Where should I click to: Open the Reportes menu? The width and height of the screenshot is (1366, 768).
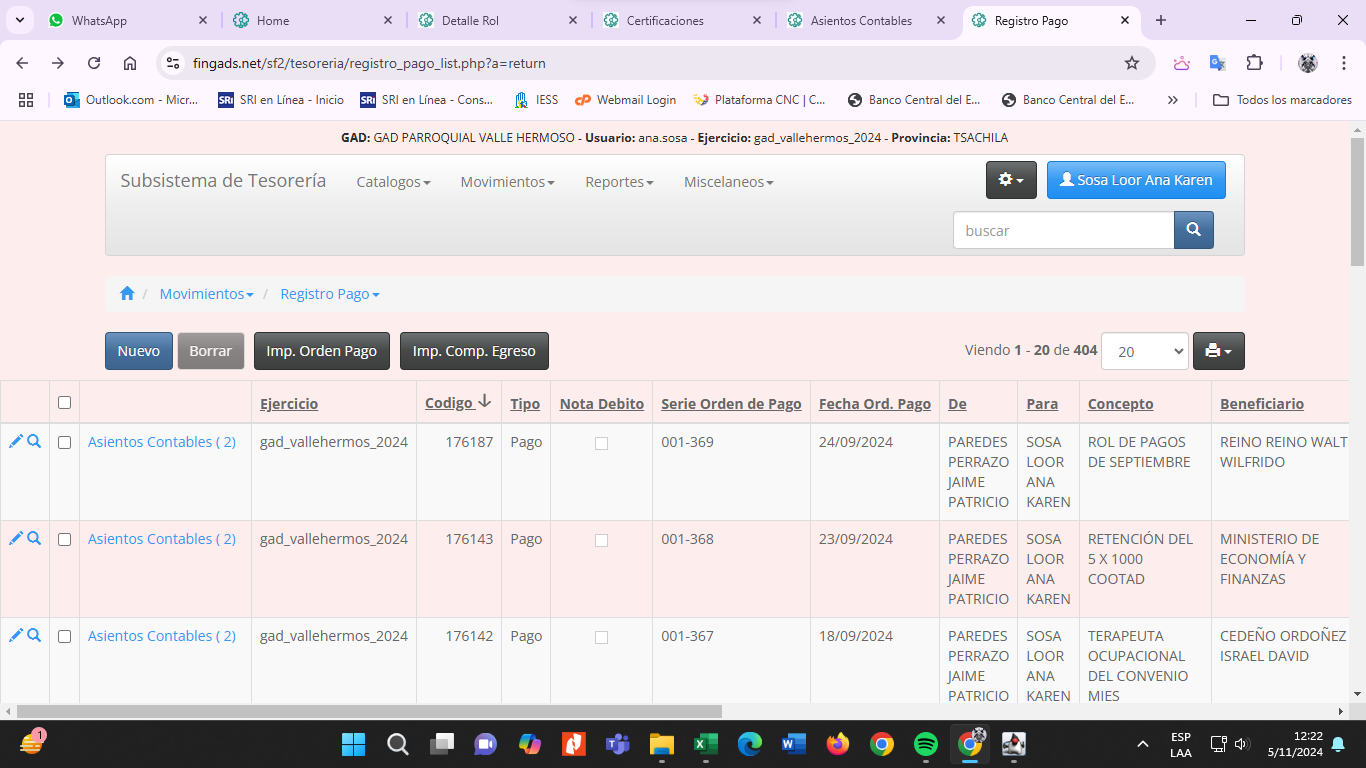point(619,182)
